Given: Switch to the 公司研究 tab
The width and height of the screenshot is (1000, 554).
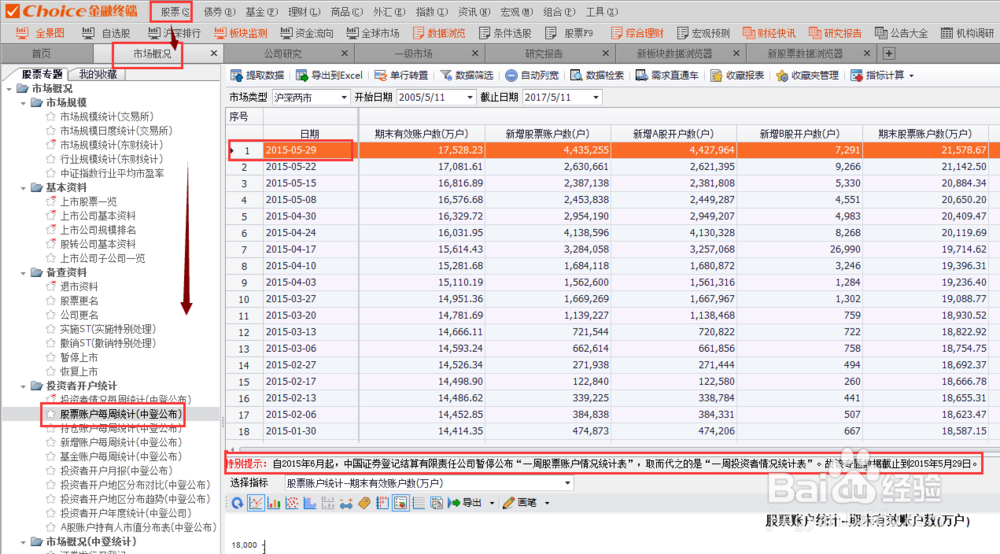Looking at the screenshot, I should (283, 54).
